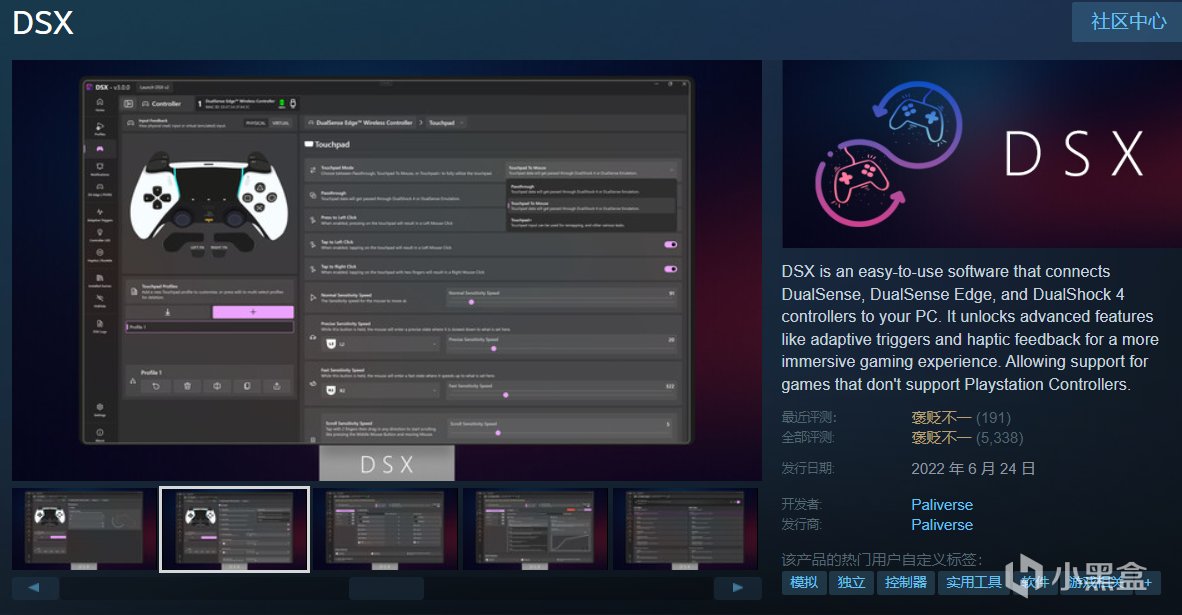This screenshot has height=615, width=1182.
Task: Open the developer Paliverse link
Action: click(x=942, y=505)
